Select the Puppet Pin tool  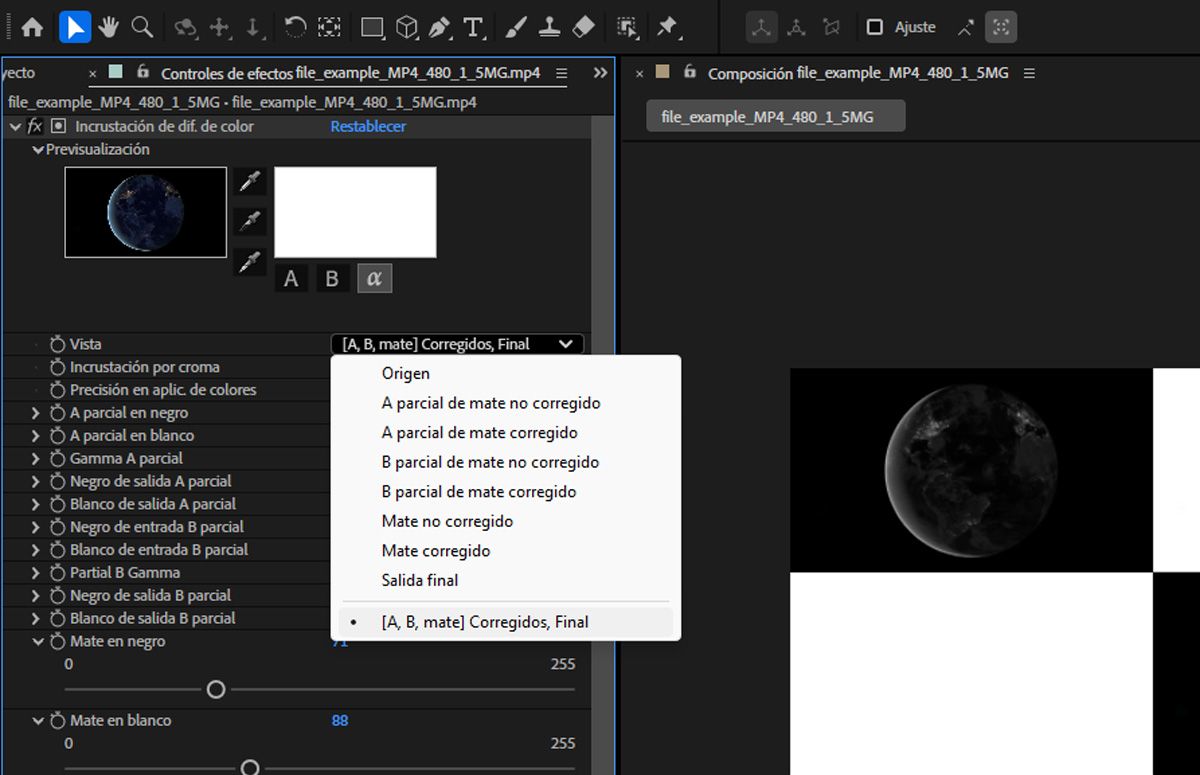click(667, 27)
